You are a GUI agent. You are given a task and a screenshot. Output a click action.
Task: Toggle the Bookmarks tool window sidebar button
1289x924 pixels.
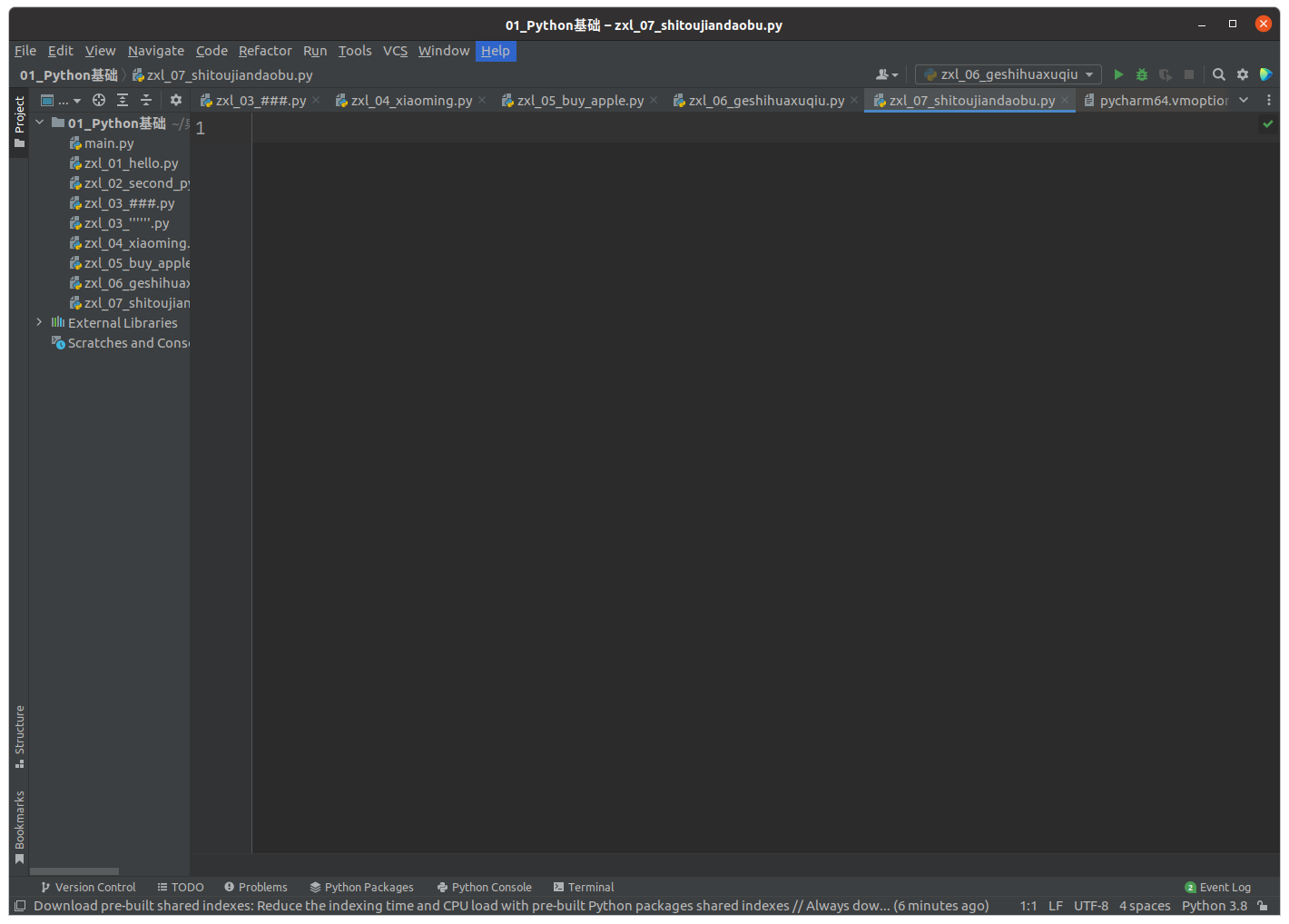pos(19,827)
